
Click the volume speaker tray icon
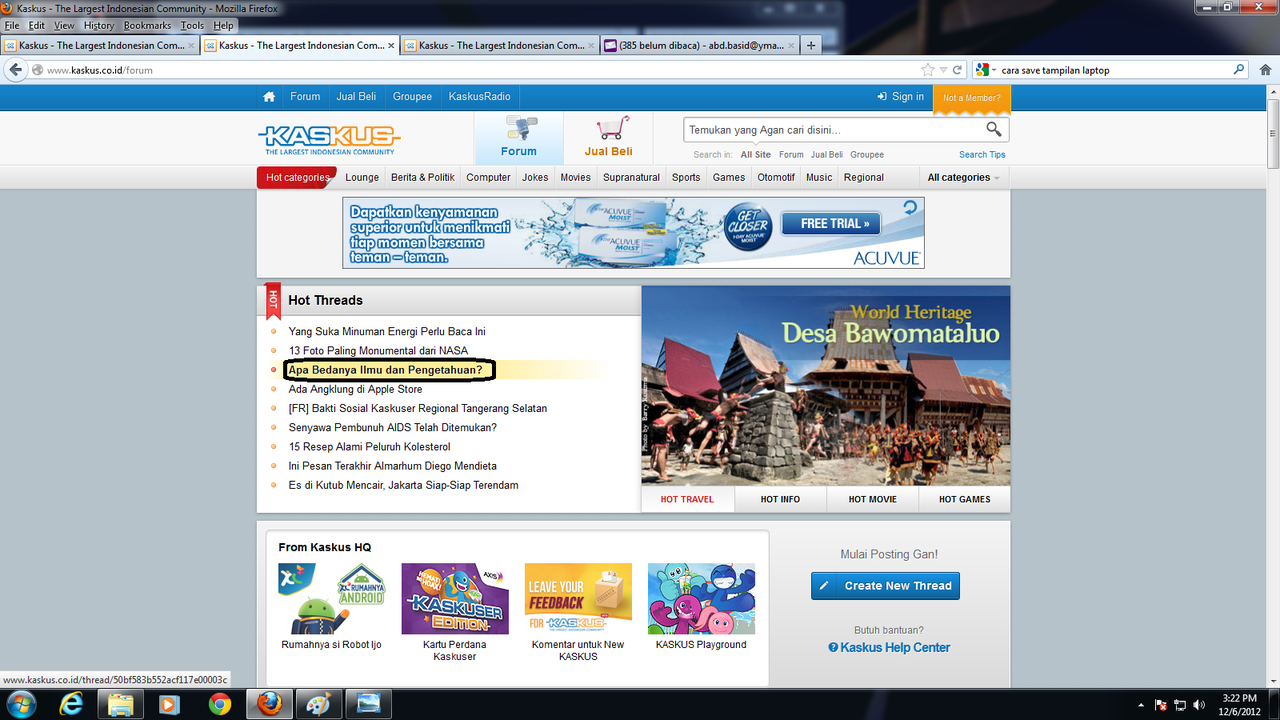pos(1197,704)
